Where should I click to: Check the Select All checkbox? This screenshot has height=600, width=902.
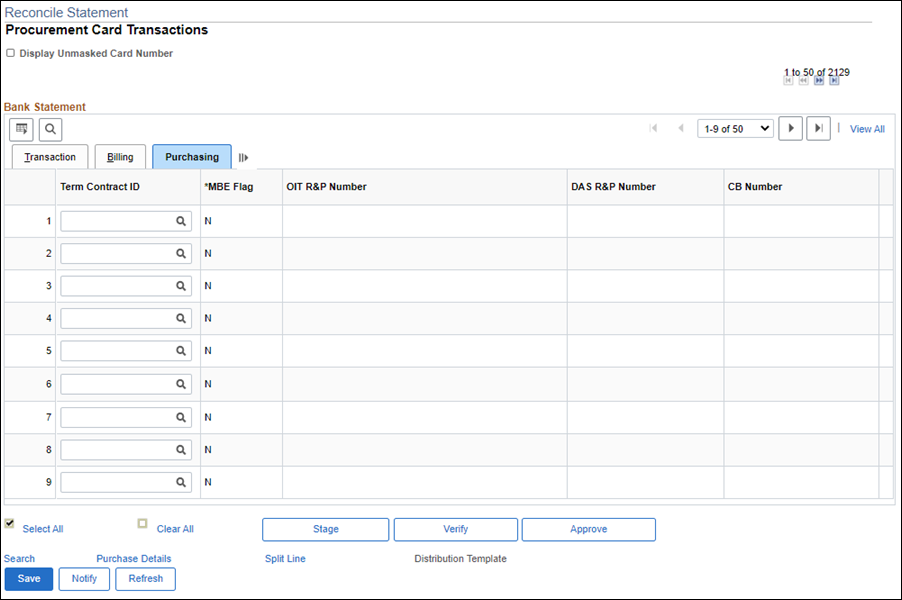coord(10,524)
